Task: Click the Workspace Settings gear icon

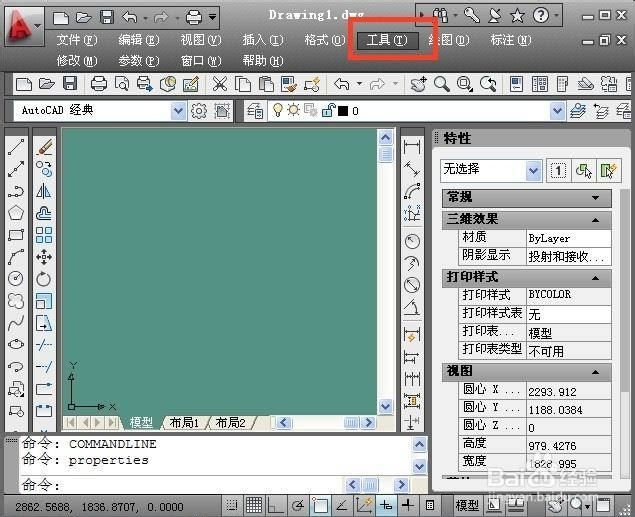Action: tap(199, 111)
